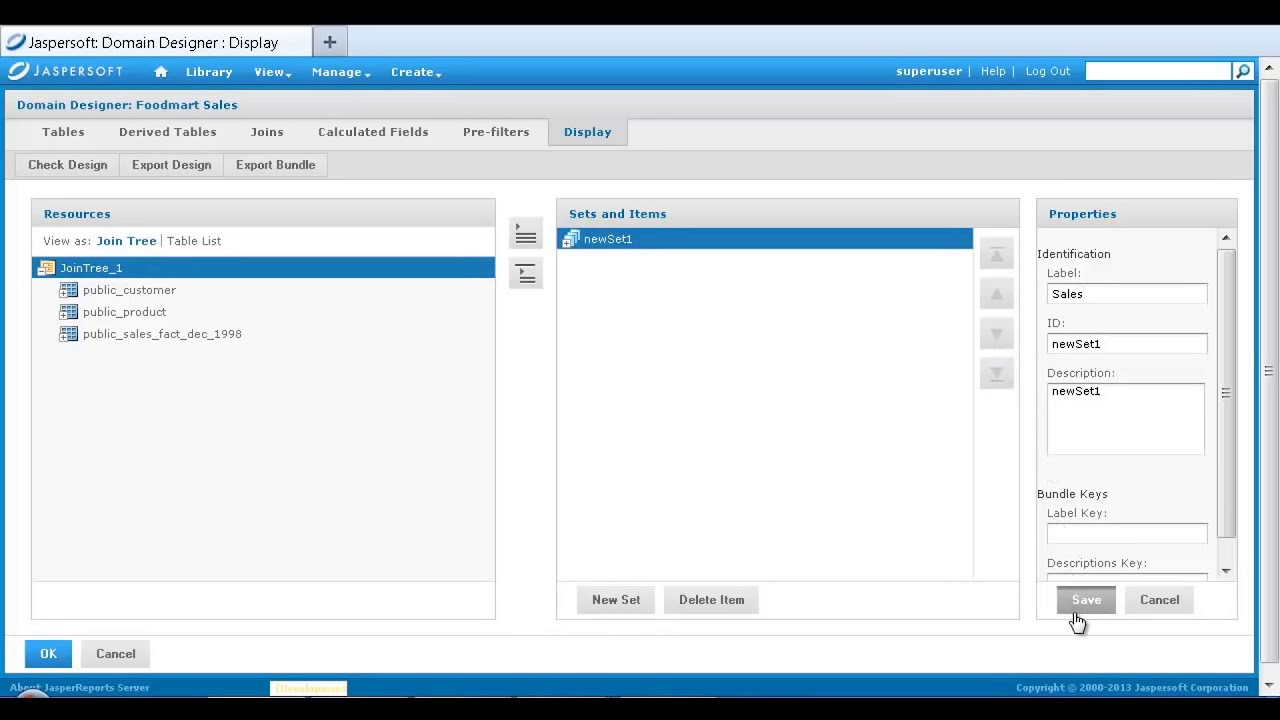Click the page scrollbar up arrow

pyautogui.click(x=1269, y=69)
